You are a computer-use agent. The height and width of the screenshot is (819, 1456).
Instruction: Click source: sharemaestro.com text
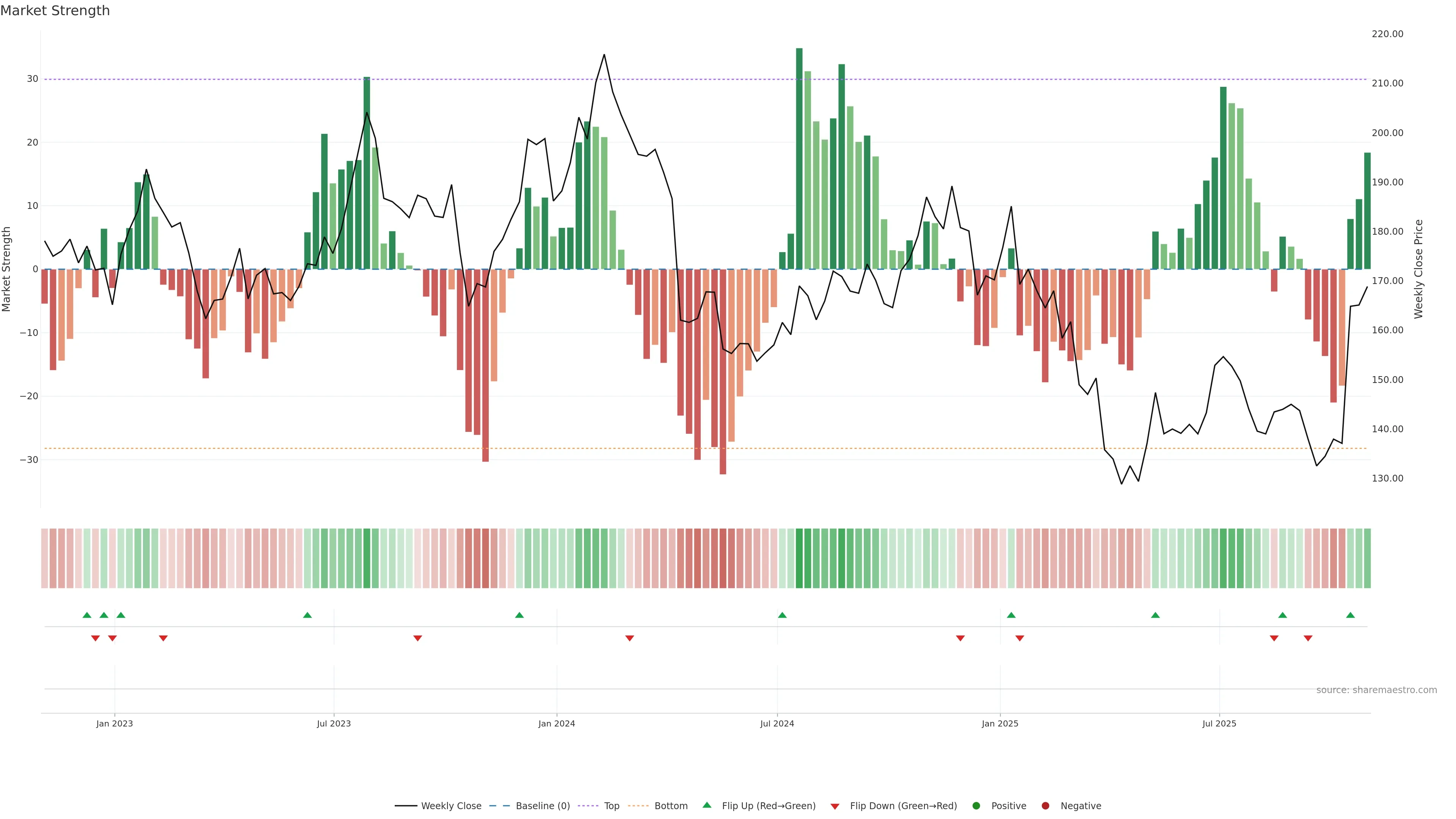tap(1376, 690)
